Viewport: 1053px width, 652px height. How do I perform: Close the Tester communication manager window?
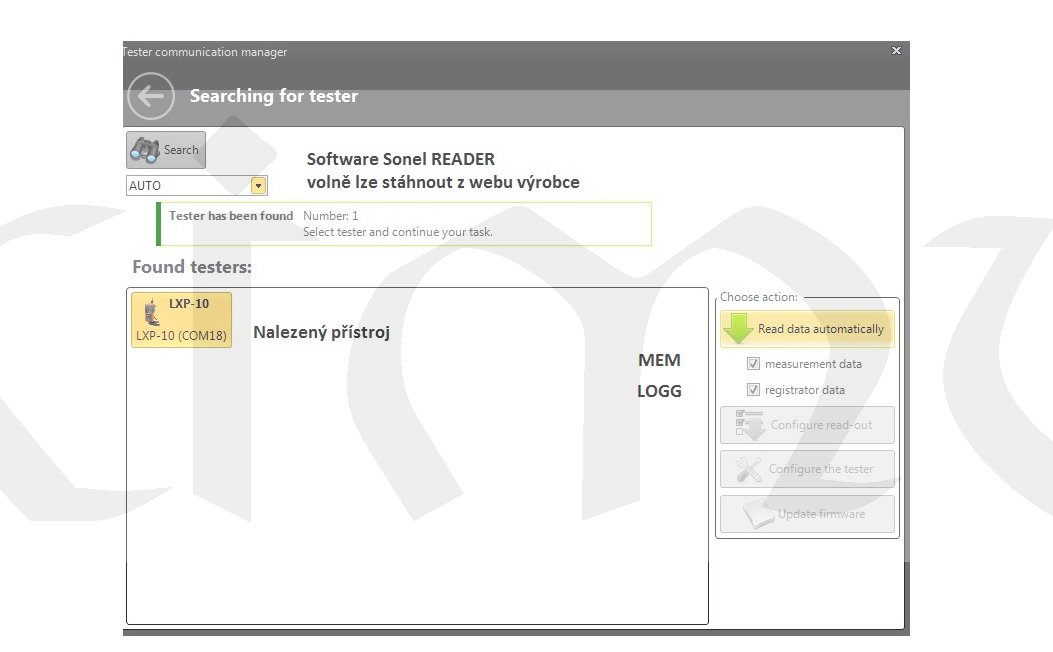pyautogui.click(x=896, y=51)
